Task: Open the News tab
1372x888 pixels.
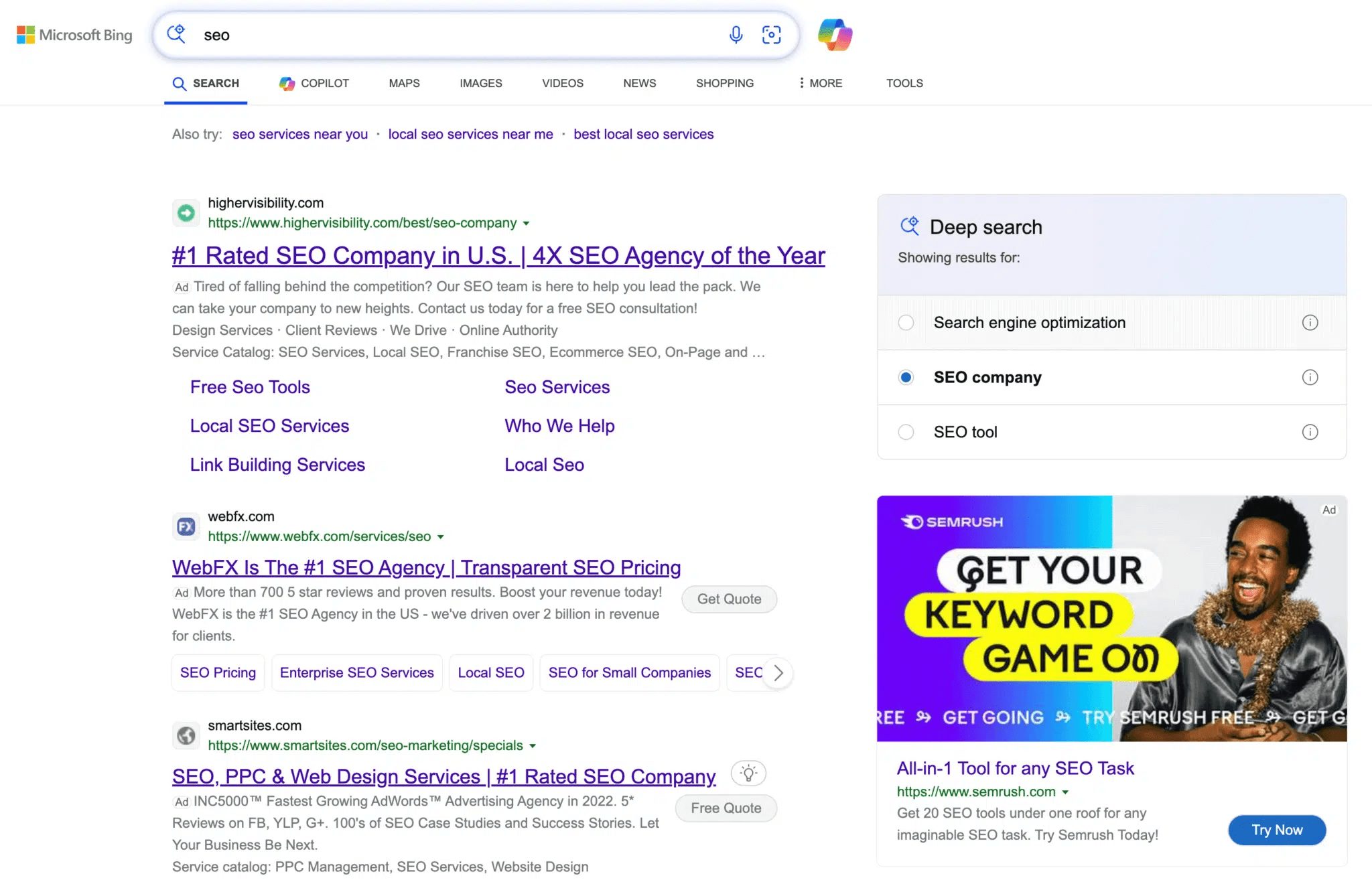Action: pyautogui.click(x=639, y=83)
